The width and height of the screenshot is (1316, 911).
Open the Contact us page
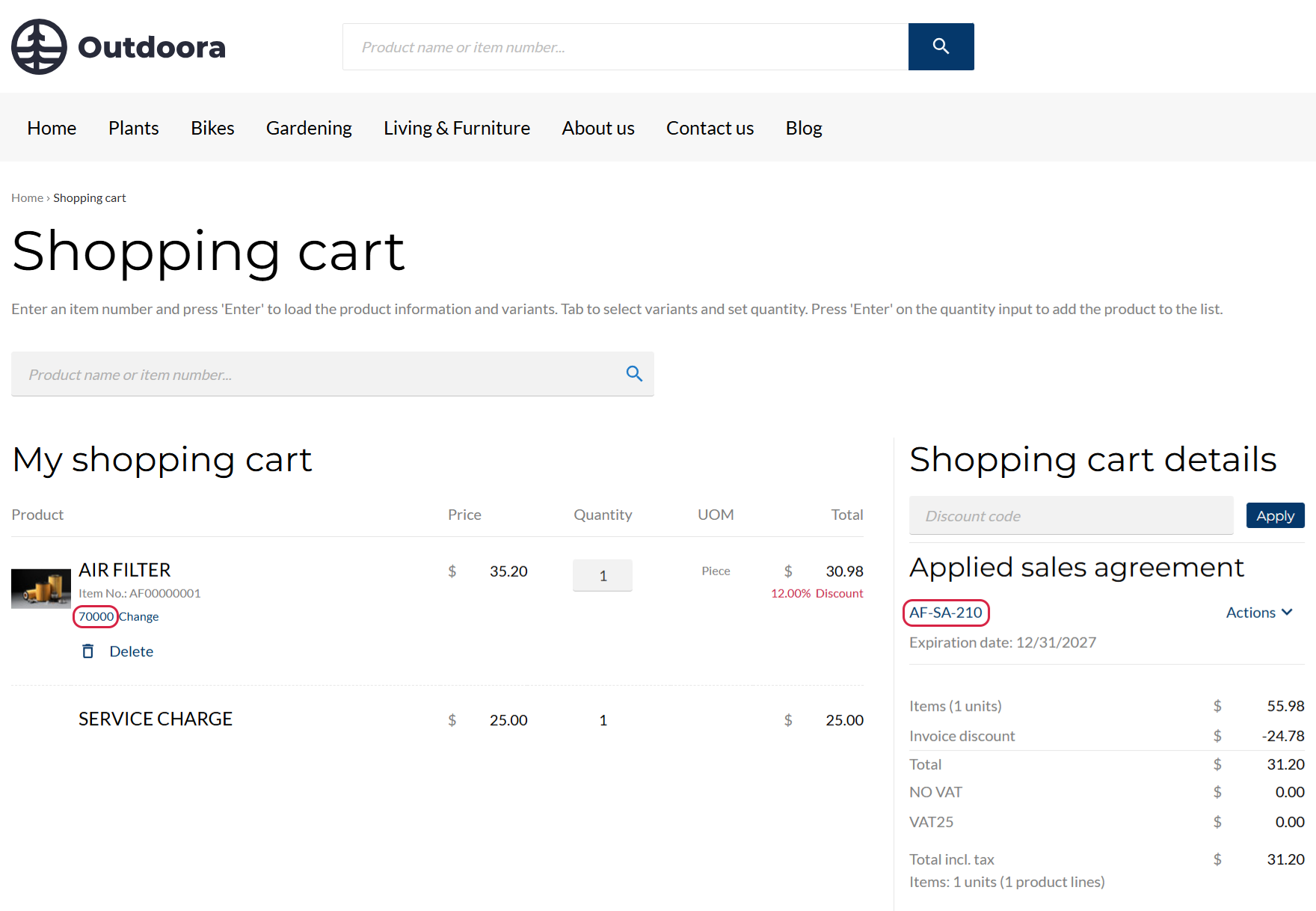(x=710, y=128)
